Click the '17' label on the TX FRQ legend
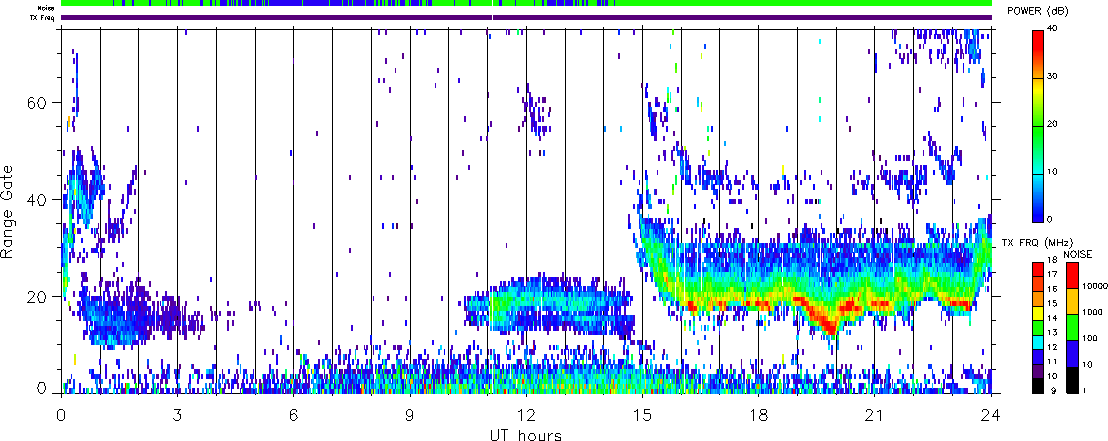1108x441 pixels. click(1051, 274)
